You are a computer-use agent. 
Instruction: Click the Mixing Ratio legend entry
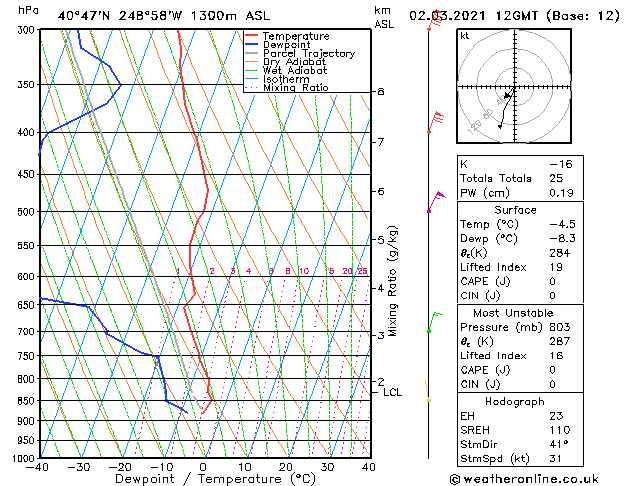pyautogui.click(x=287, y=87)
